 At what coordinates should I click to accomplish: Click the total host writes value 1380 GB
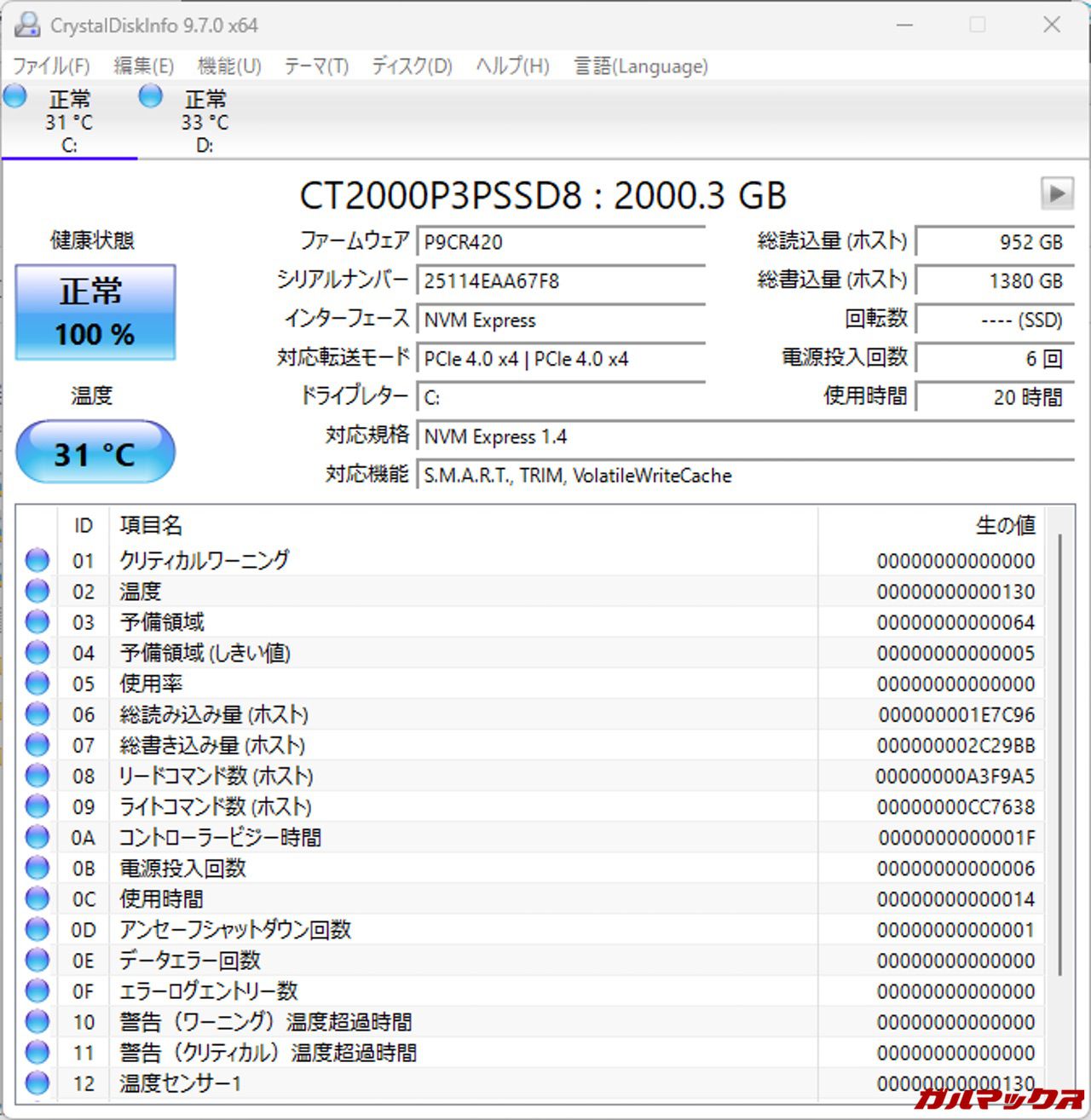coord(995,281)
